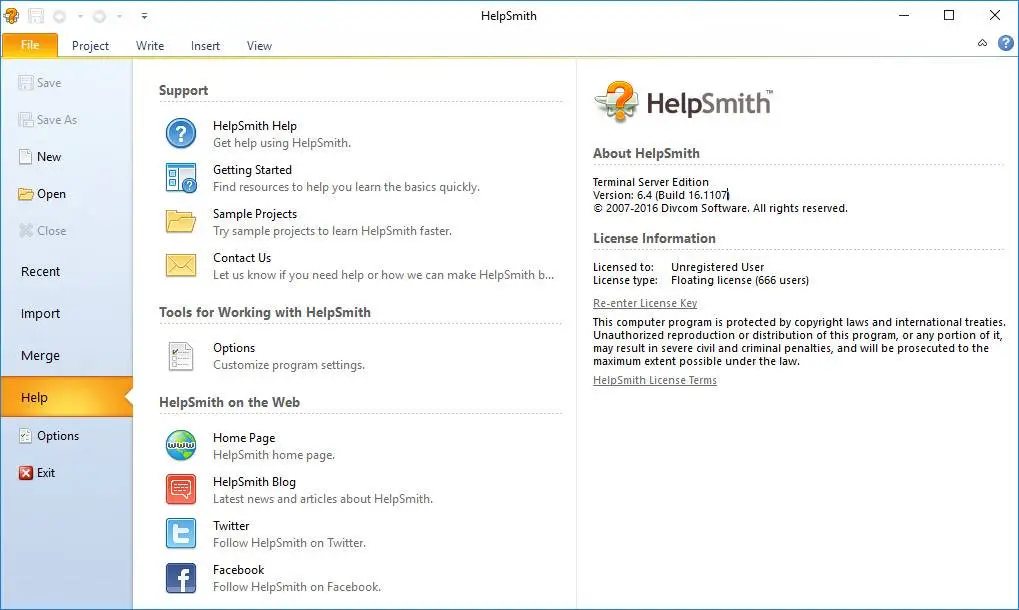This screenshot has width=1019, height=610.
Task: Click the HelpSmith Help question mark icon
Action: click(x=181, y=134)
